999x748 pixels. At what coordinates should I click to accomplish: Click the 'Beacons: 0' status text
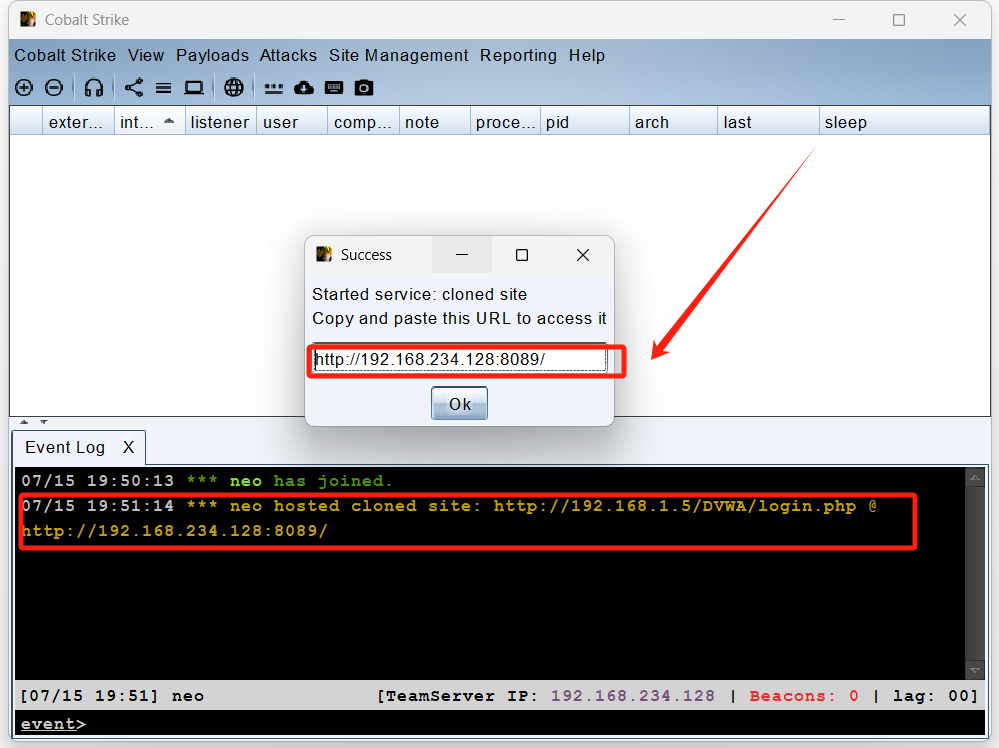coord(804,696)
